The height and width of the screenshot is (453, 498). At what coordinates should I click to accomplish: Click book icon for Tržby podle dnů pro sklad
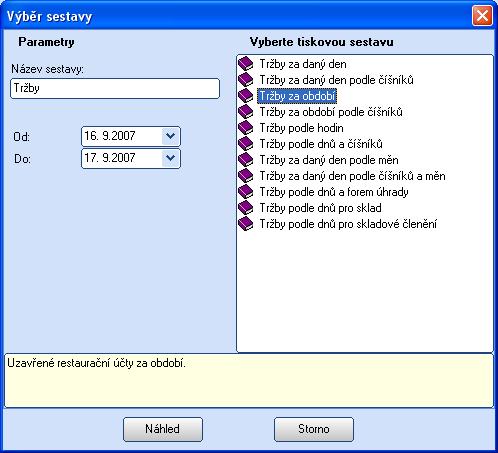pos(246,208)
